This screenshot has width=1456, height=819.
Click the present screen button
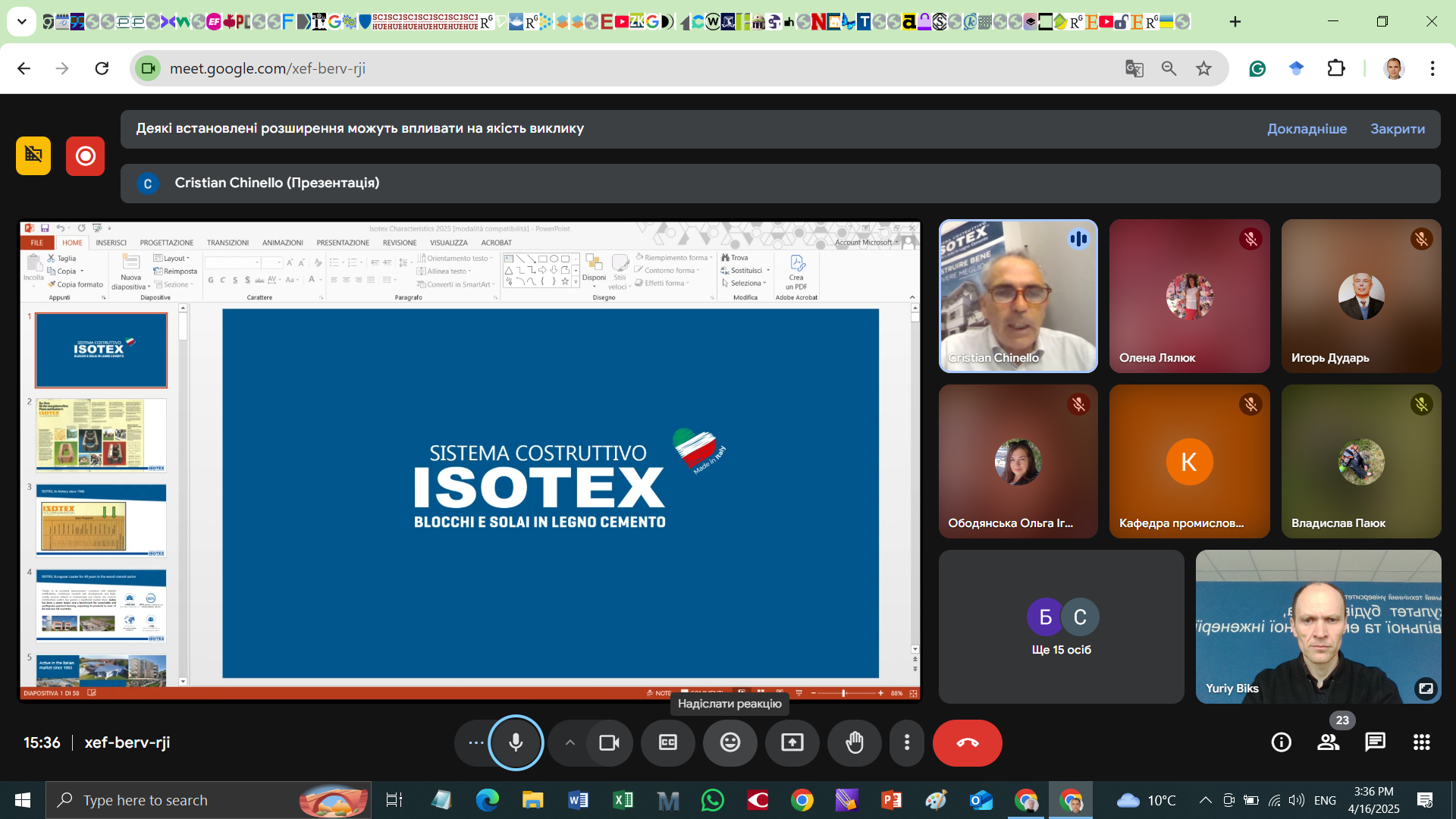792,743
